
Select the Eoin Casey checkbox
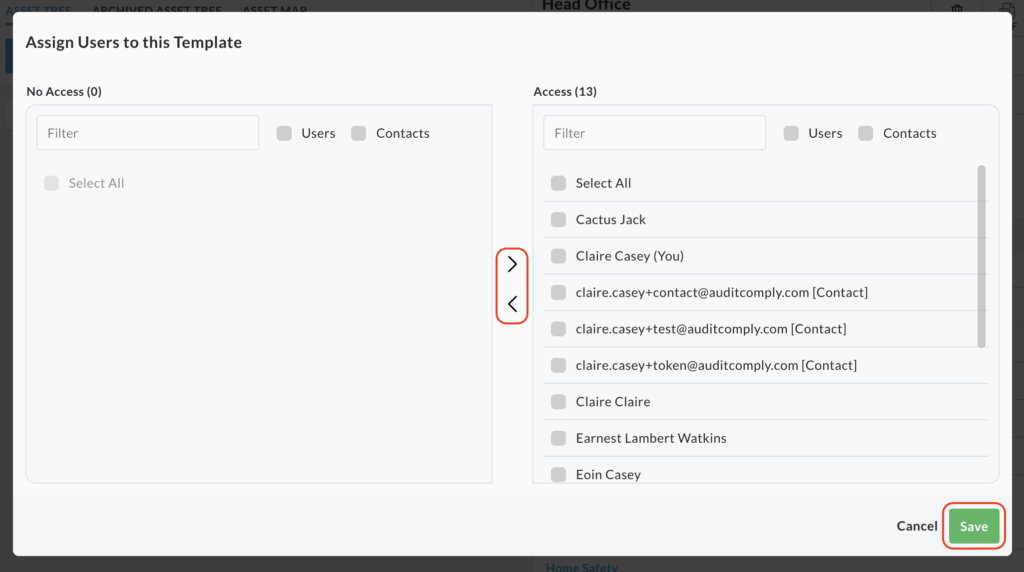[x=558, y=474]
